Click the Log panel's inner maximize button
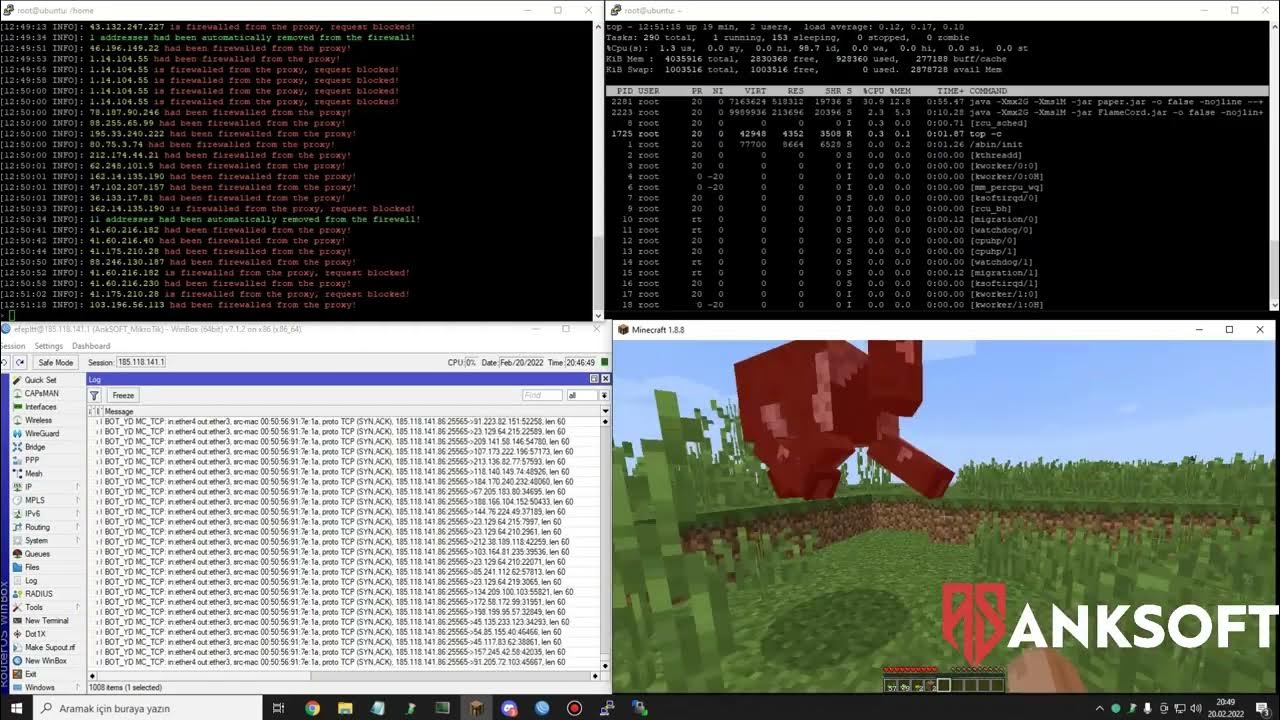 click(594, 379)
